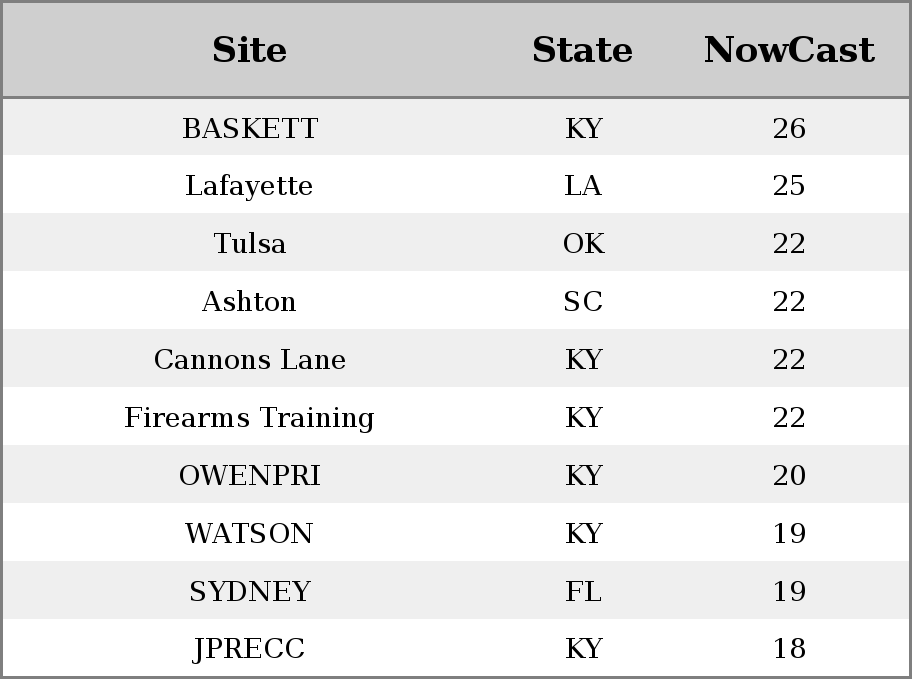
Task: Click the State column header
Action: (583, 50)
